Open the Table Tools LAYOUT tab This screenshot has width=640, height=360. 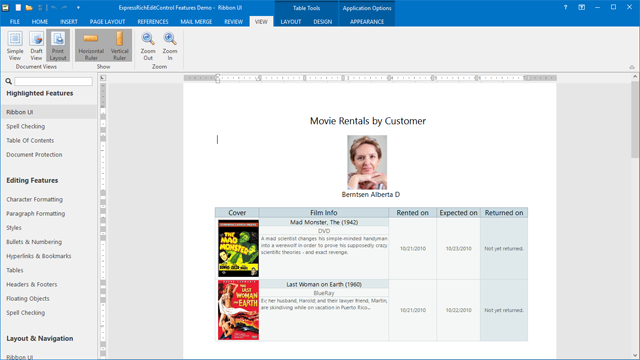click(x=291, y=22)
